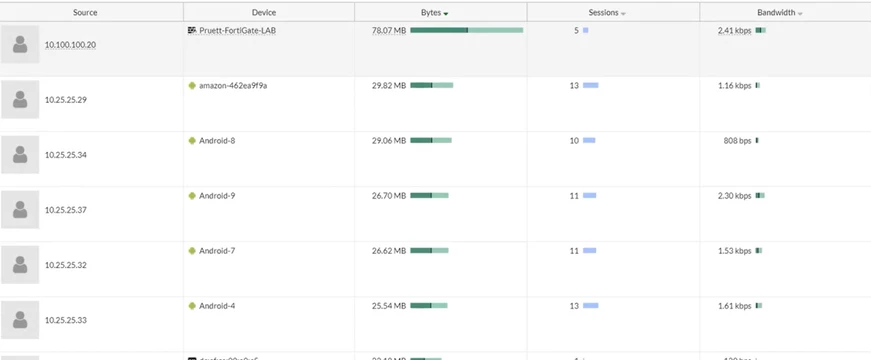The height and width of the screenshot is (360, 871).
Task: Click the user avatar for 10.25.25.32
Action: click(x=20, y=264)
